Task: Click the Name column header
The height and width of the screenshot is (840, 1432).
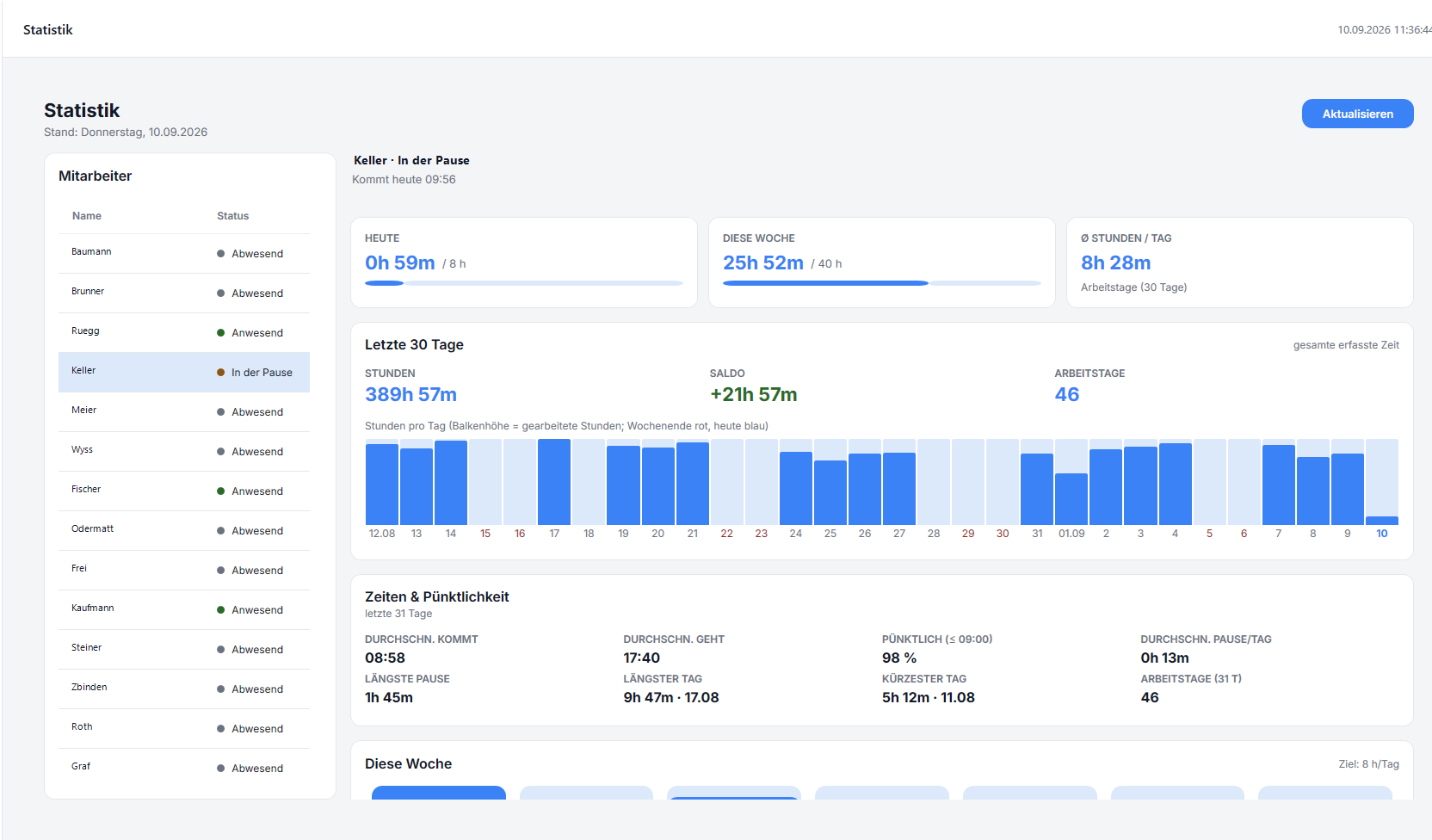Action: (87, 216)
